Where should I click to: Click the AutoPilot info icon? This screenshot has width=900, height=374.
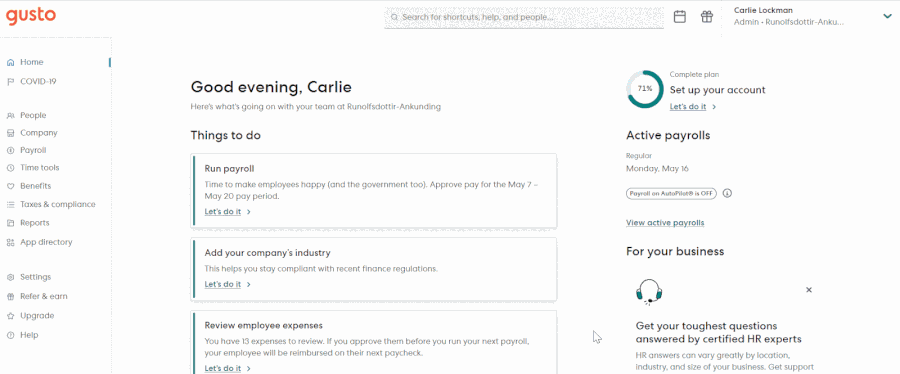pyautogui.click(x=727, y=193)
